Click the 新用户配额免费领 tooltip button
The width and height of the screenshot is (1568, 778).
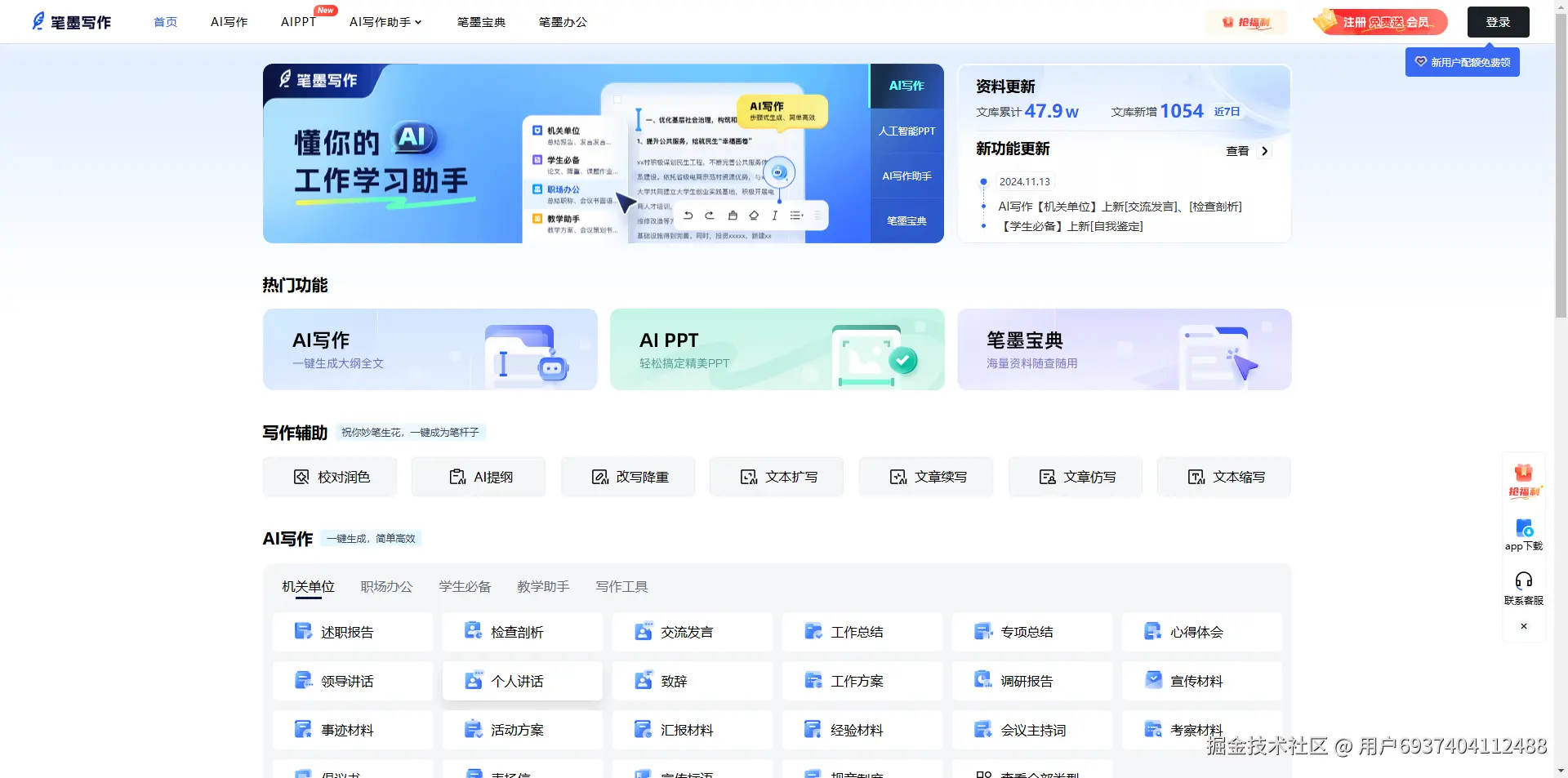coord(1462,62)
